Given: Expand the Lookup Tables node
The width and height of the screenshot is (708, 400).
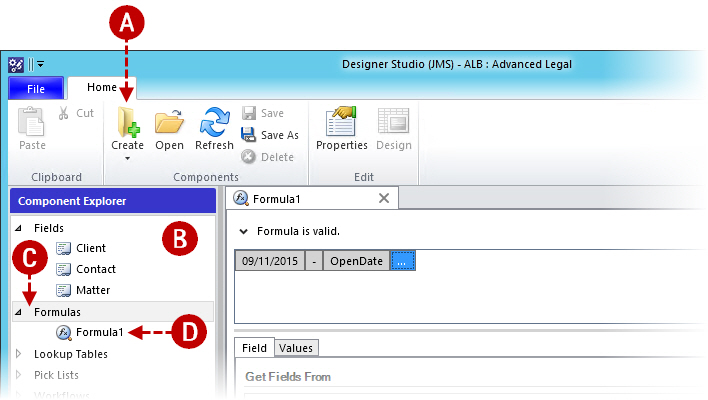Looking at the screenshot, I should [18, 354].
